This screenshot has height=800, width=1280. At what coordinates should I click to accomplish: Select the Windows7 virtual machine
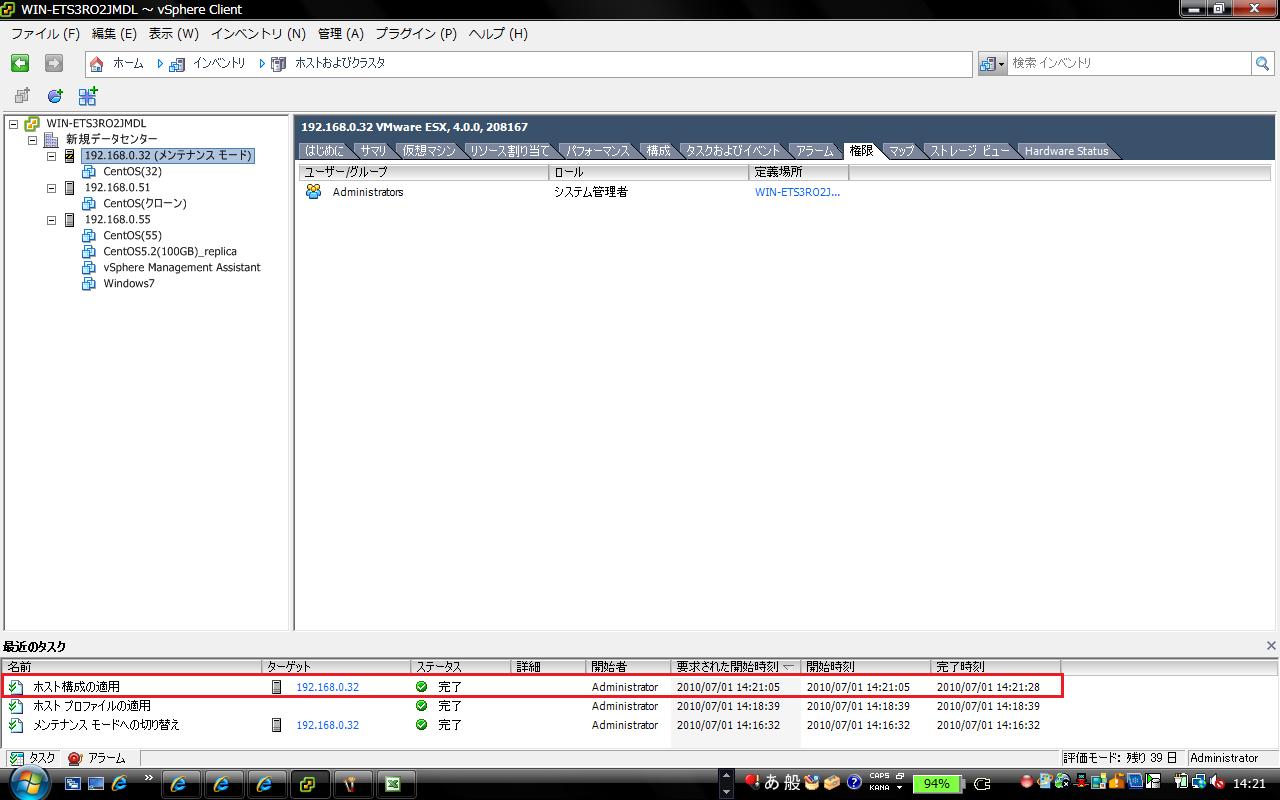(x=129, y=283)
